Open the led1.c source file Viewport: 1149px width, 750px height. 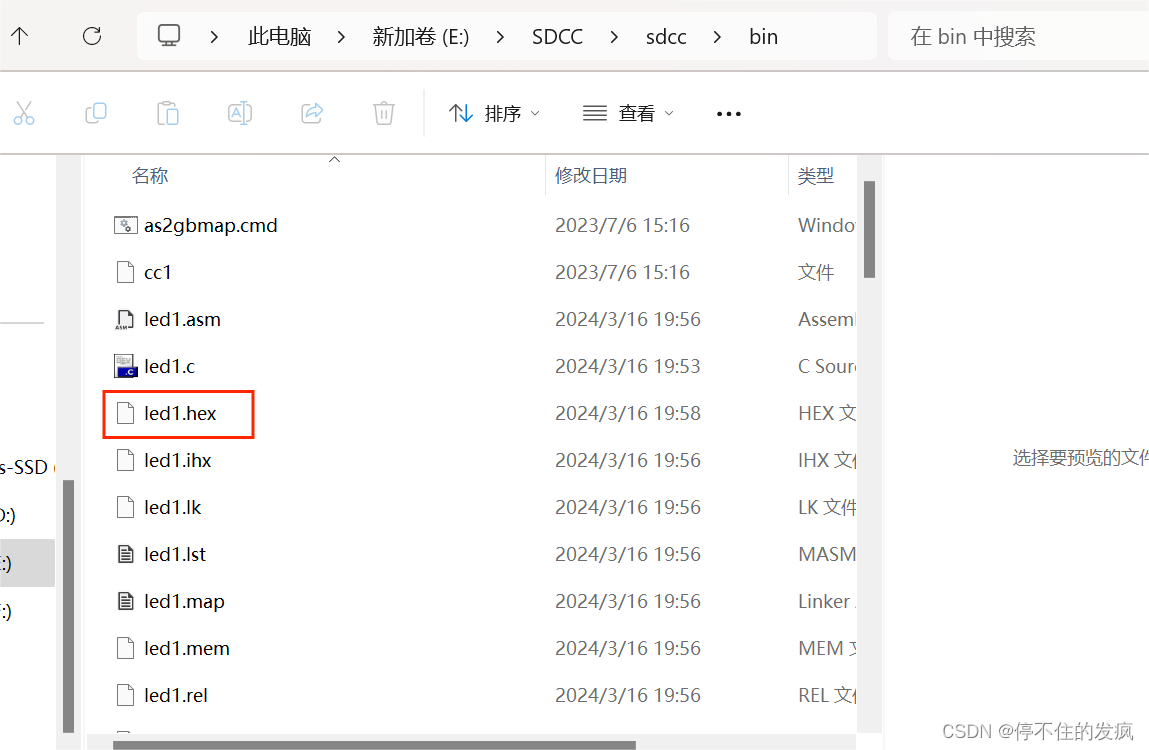[x=167, y=366]
